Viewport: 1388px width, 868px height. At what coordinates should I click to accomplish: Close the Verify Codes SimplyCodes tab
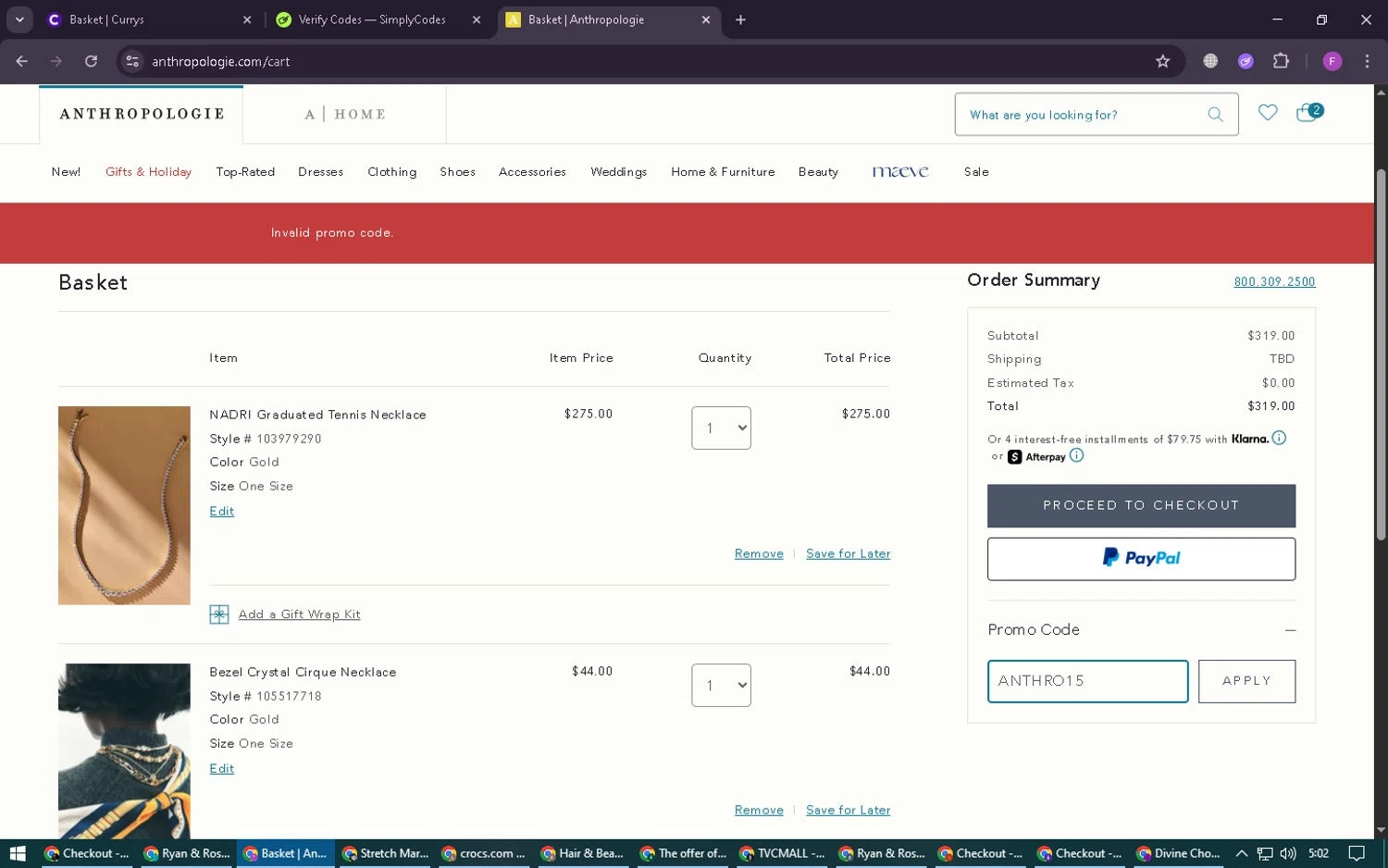pyautogui.click(x=477, y=19)
